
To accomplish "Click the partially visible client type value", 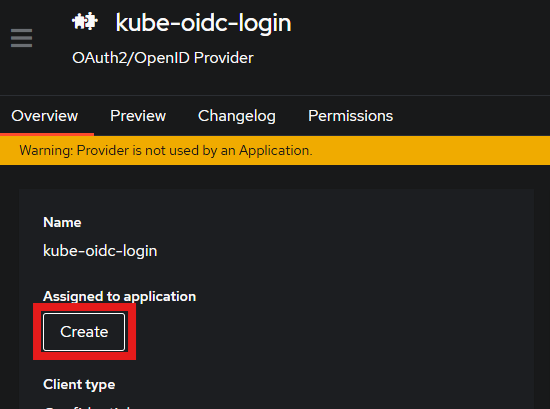I will [88, 407].
